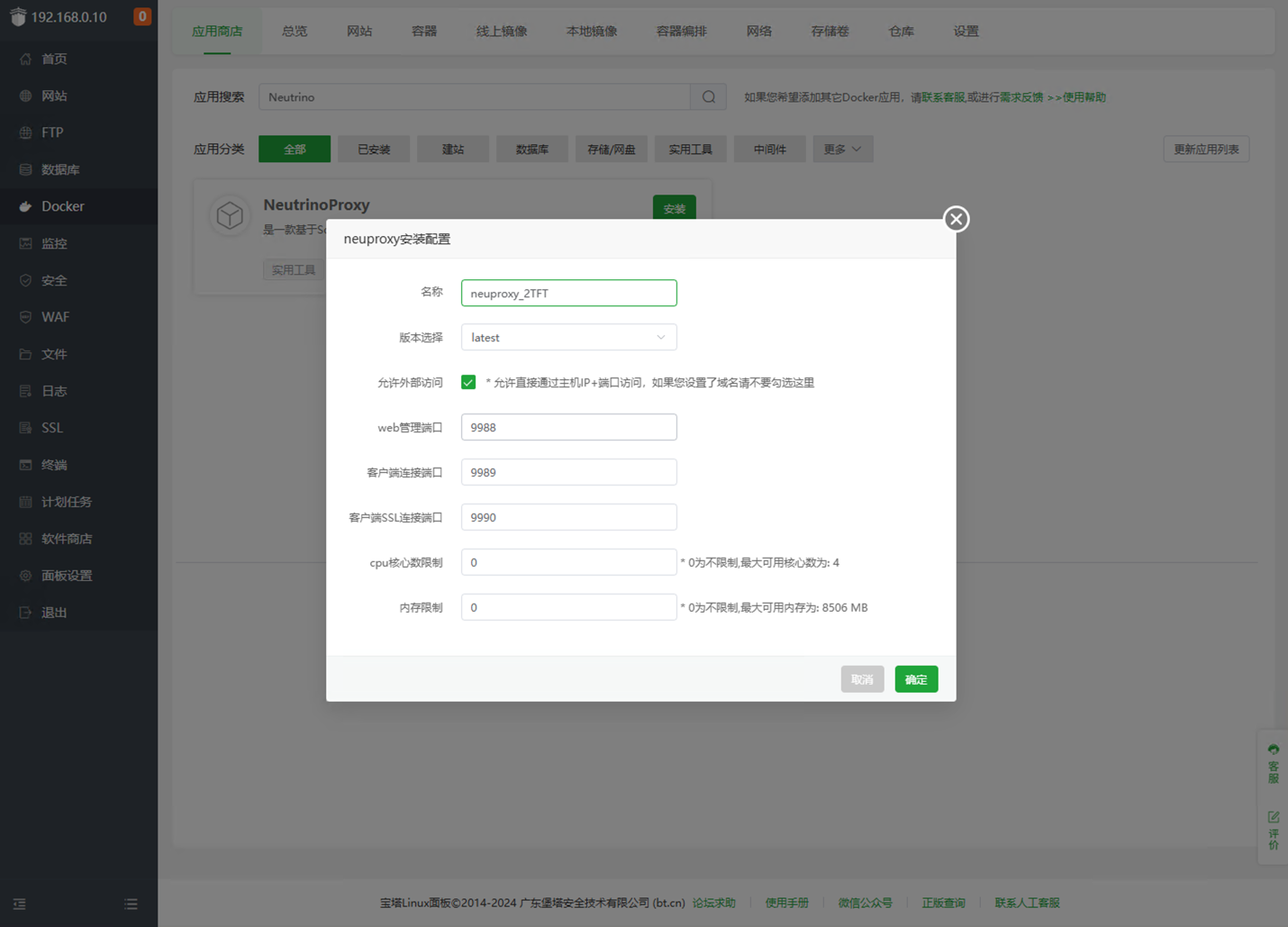
Task: Open the 版本选择 latest dropdown
Action: pyautogui.click(x=568, y=338)
